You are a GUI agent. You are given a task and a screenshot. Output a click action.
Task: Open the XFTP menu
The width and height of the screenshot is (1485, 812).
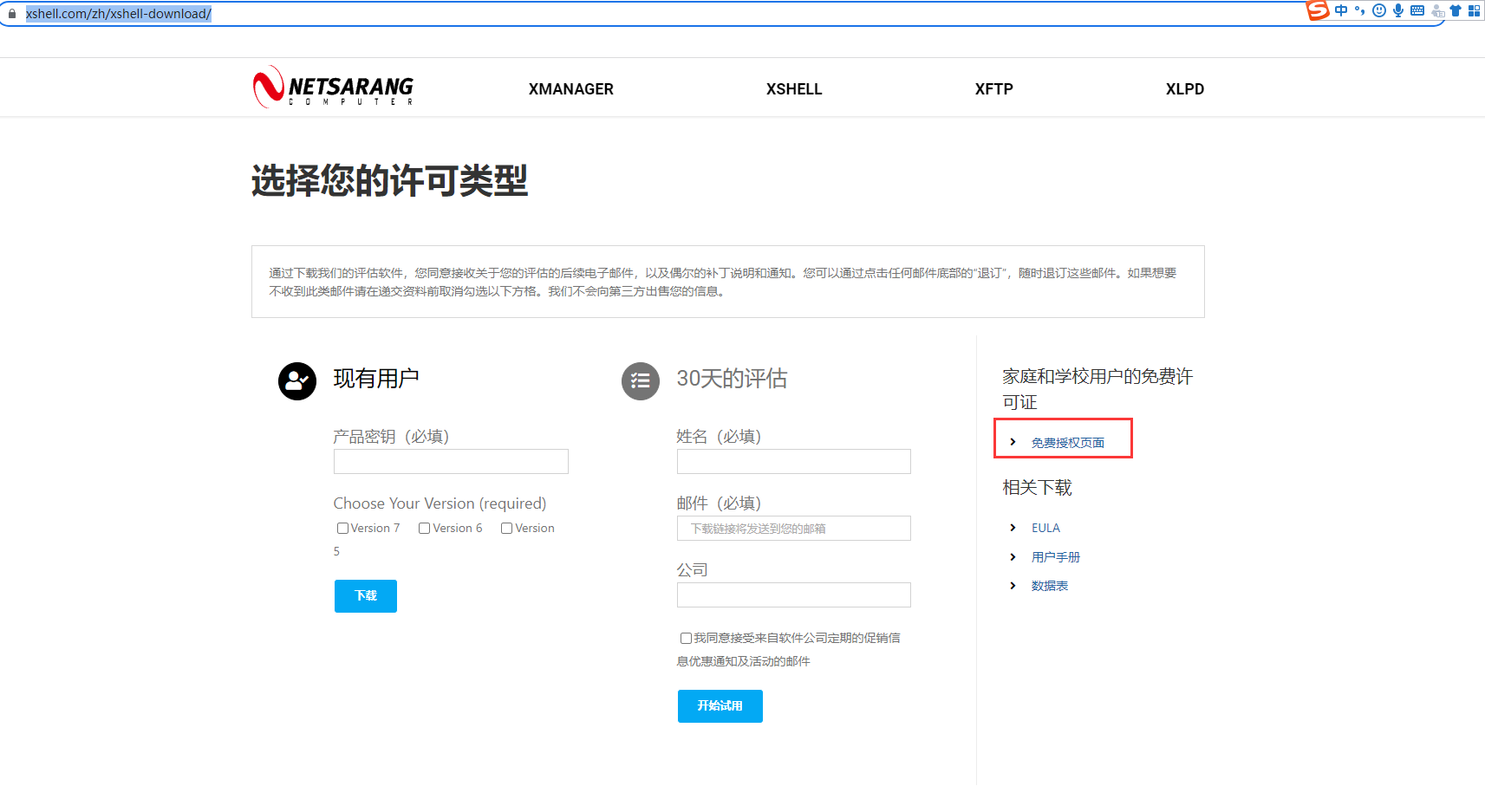point(994,89)
